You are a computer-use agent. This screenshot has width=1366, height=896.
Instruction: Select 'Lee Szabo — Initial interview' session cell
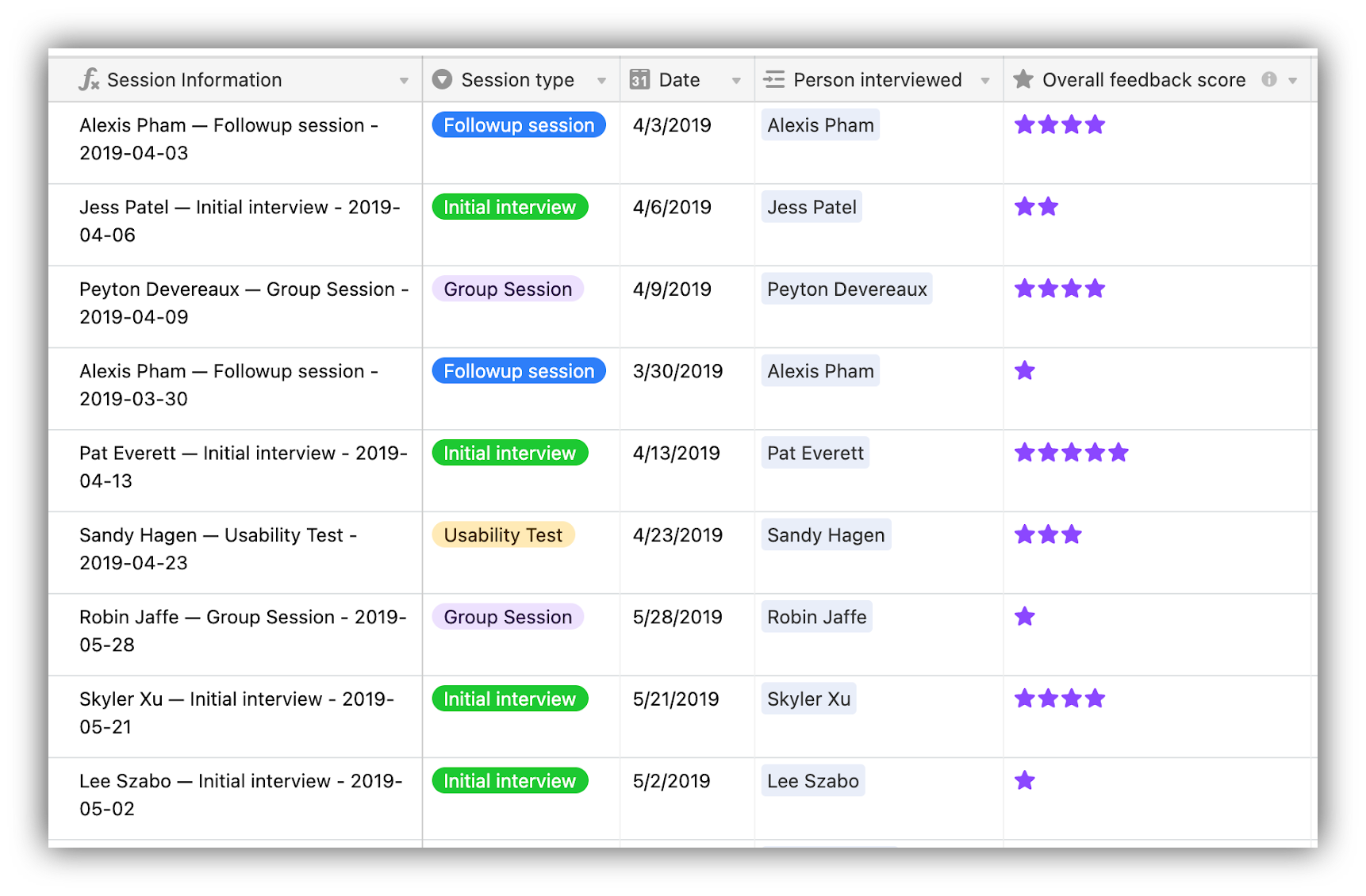coord(235,798)
